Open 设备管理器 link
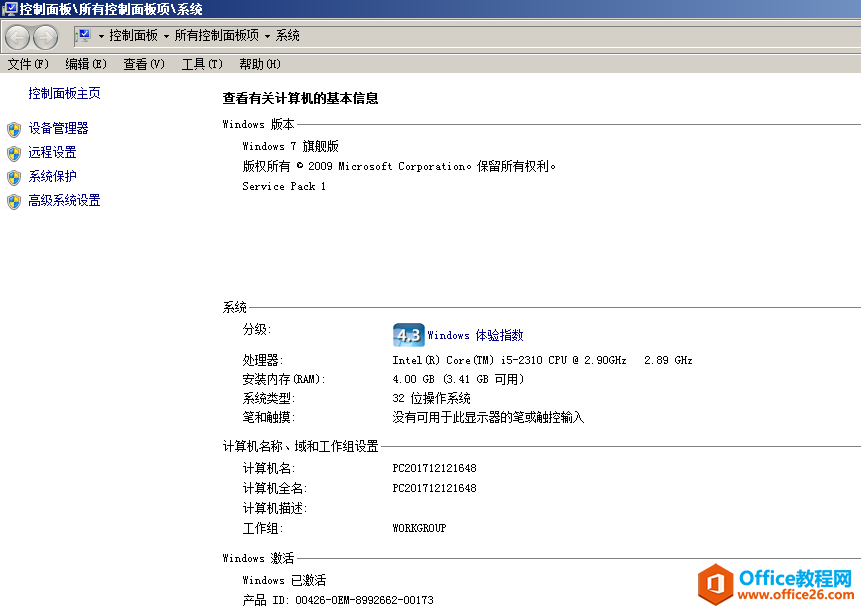 click(58, 128)
